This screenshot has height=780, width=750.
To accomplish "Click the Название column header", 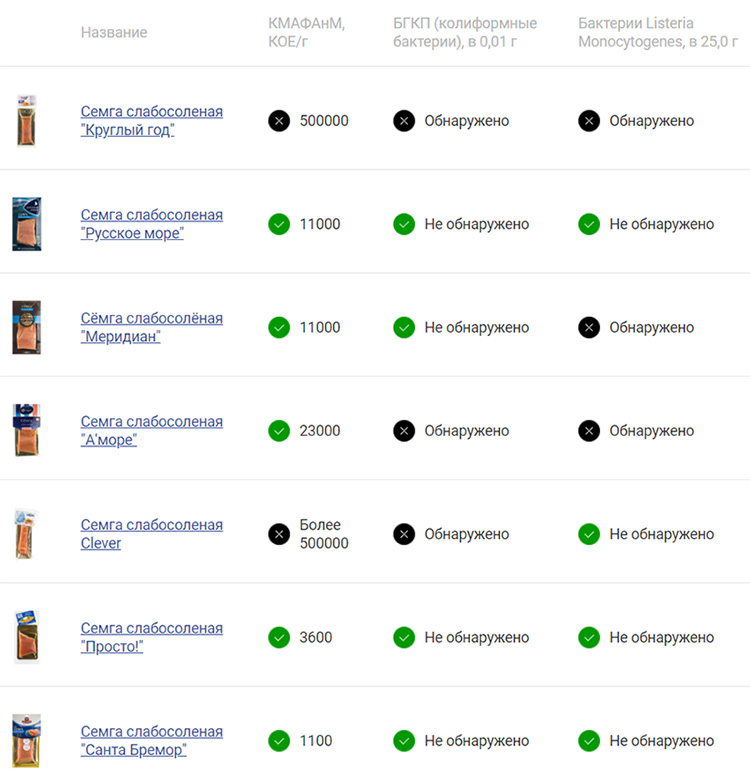I will click(114, 32).
